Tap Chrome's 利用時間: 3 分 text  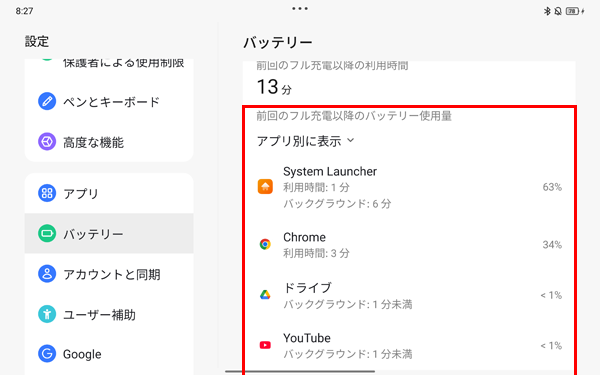click(316, 253)
